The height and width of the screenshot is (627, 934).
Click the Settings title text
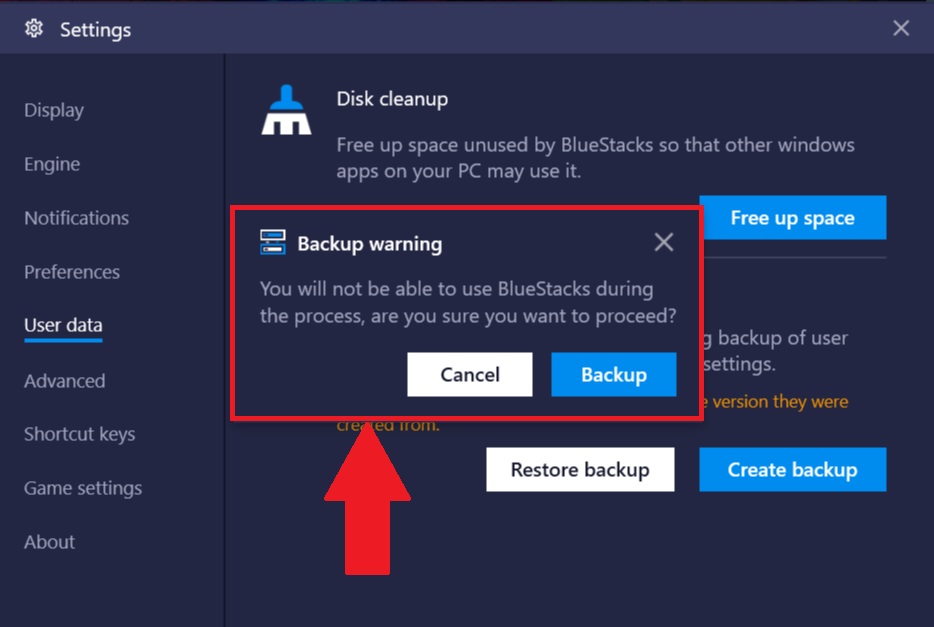[x=95, y=30]
